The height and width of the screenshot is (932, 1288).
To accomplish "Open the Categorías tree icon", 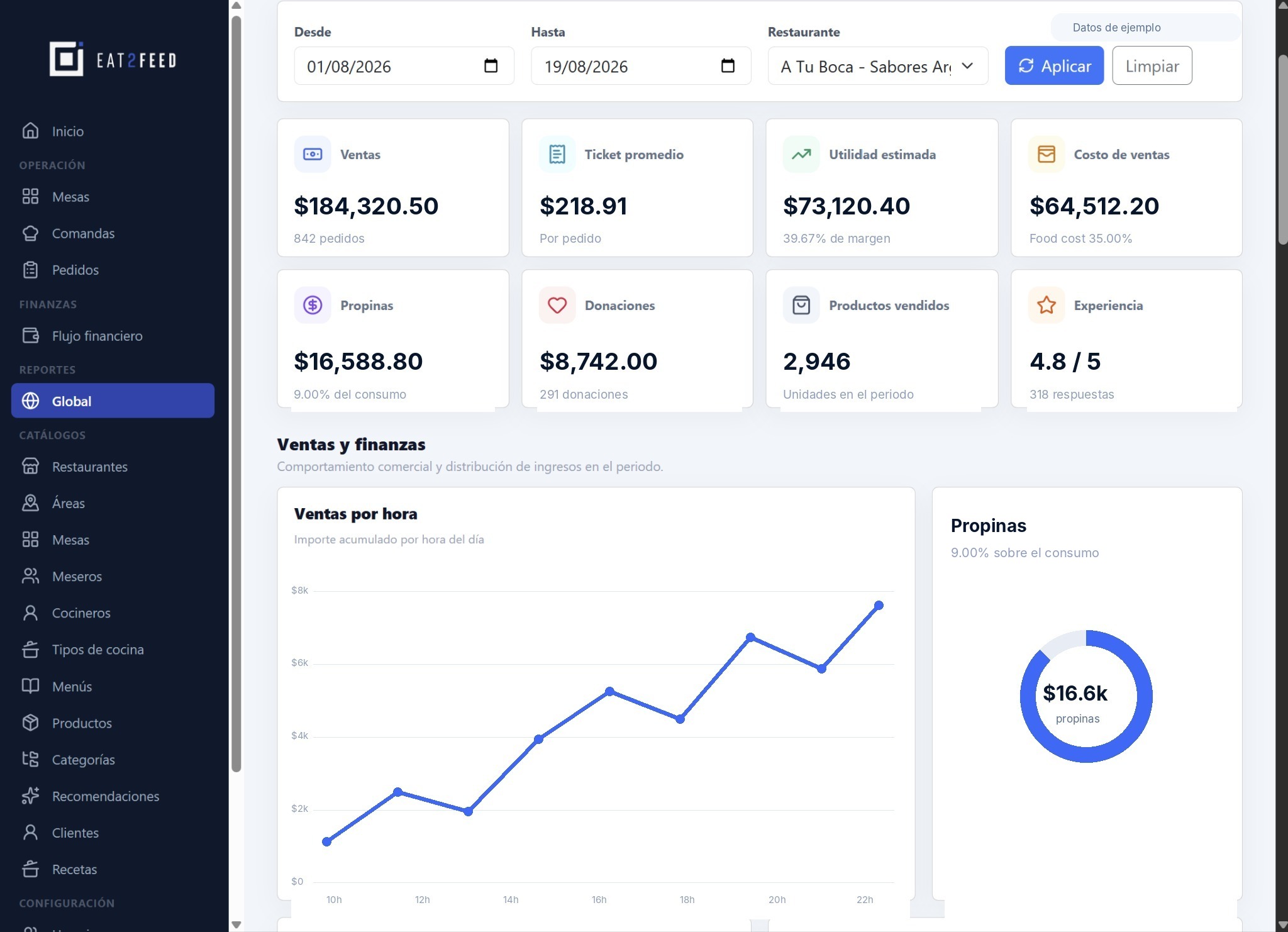I will tap(30, 759).
